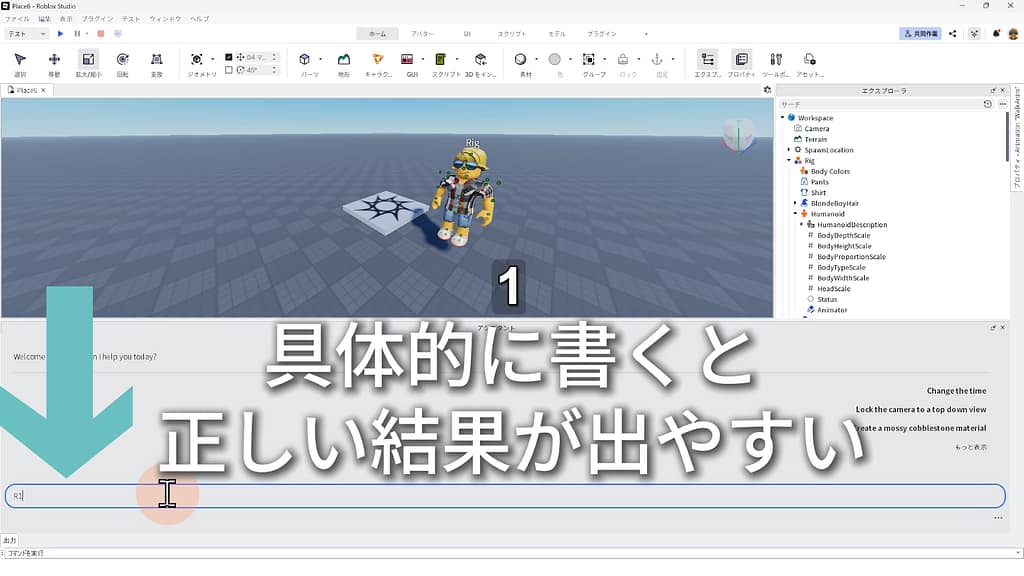Switch to the アバター ribbon tab
The image size is (1024, 576).
click(422, 33)
